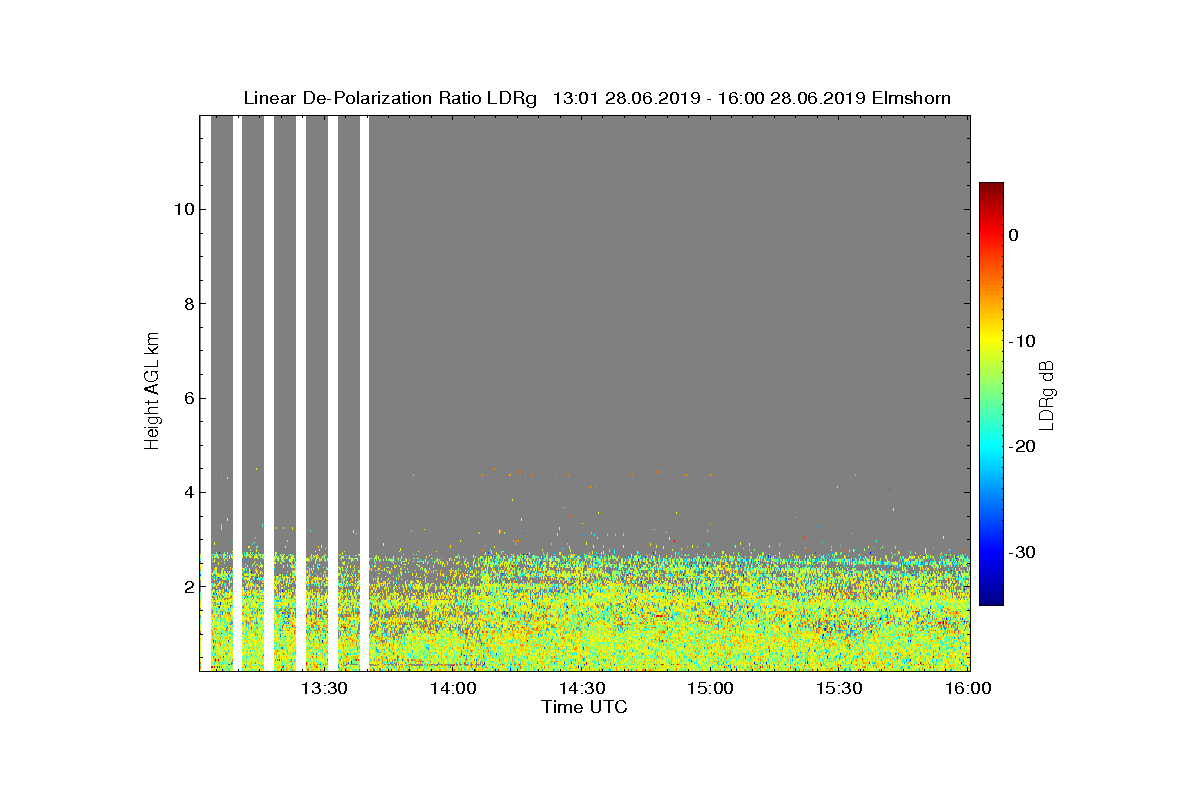1200x800 pixels.
Task: Click the 'Height AGL km' axis title
Action: coord(152,391)
